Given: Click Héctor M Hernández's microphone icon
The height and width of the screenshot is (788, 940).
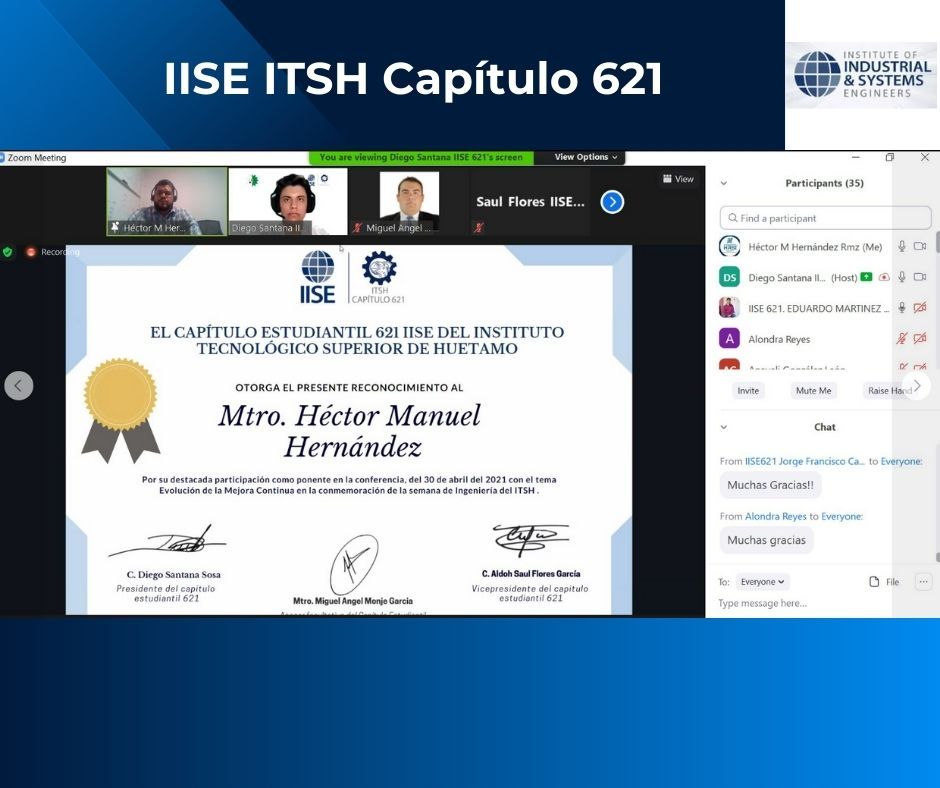Looking at the screenshot, I should 901,247.
